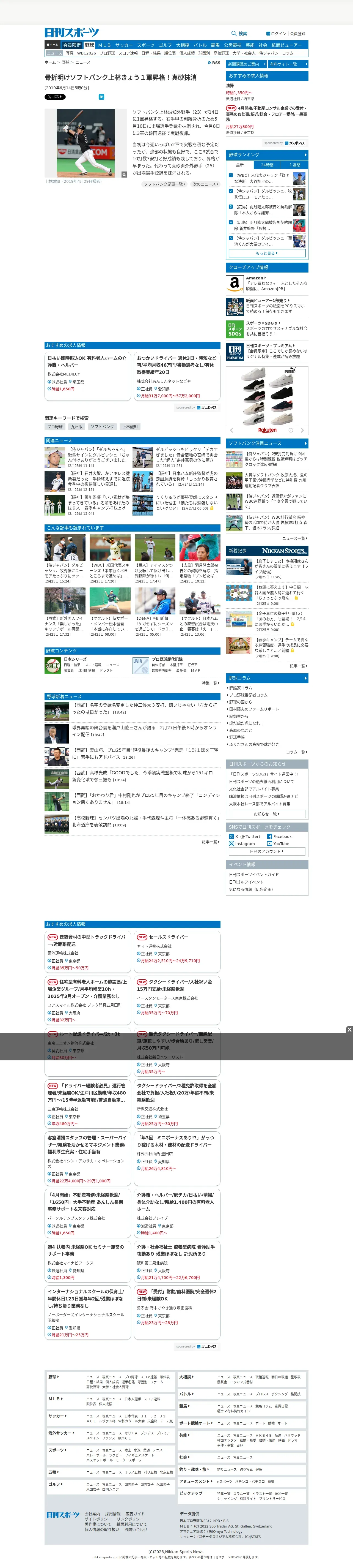Click お知らせ一覧 button

[x=267, y=814]
